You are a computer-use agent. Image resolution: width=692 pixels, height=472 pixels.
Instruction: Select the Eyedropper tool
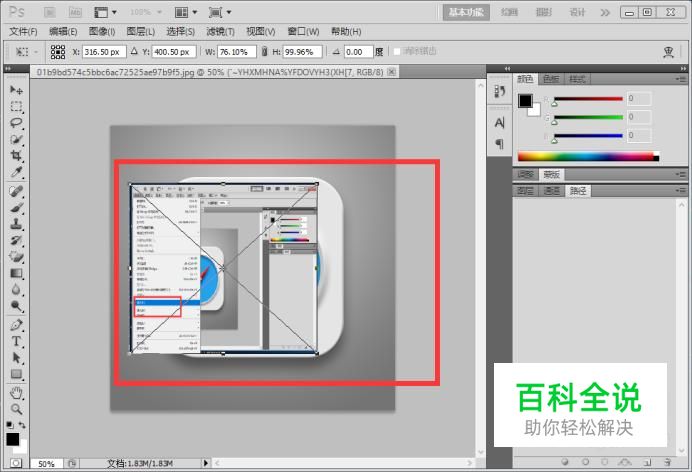pos(16,172)
